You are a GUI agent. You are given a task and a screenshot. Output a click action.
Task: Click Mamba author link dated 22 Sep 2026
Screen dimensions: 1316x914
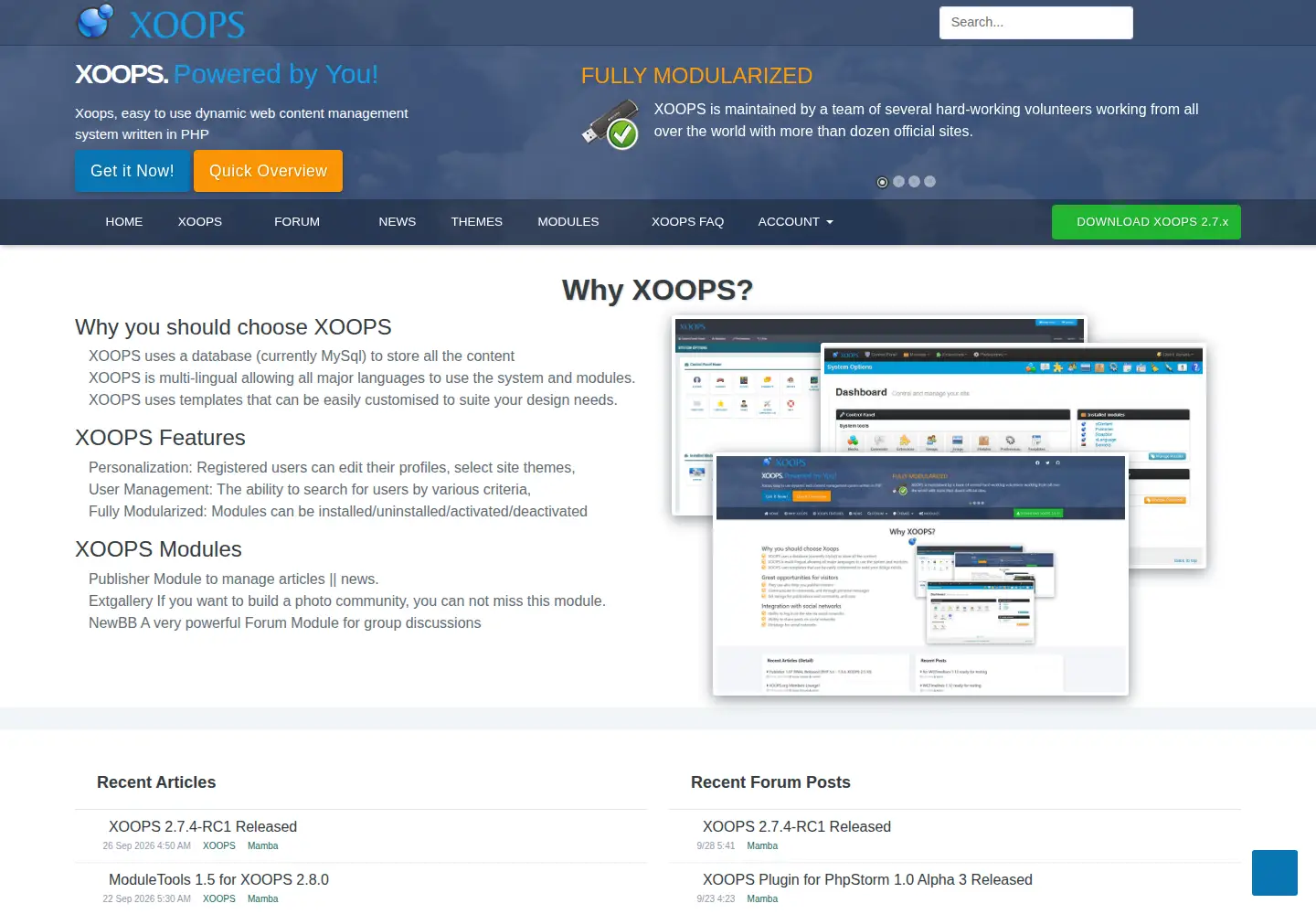(263, 898)
